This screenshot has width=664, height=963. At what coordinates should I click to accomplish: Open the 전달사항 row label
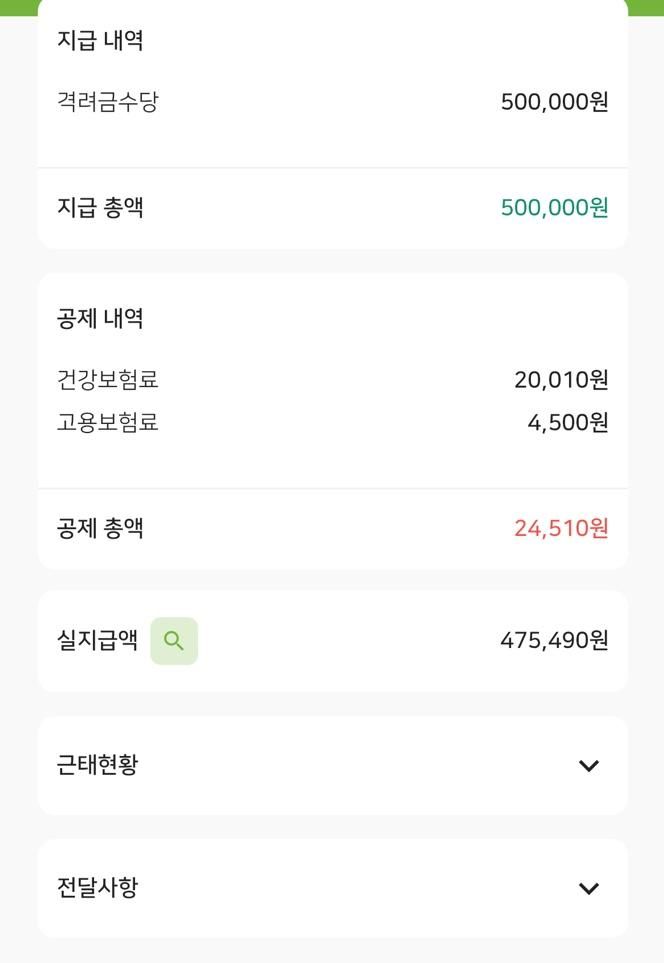point(98,887)
